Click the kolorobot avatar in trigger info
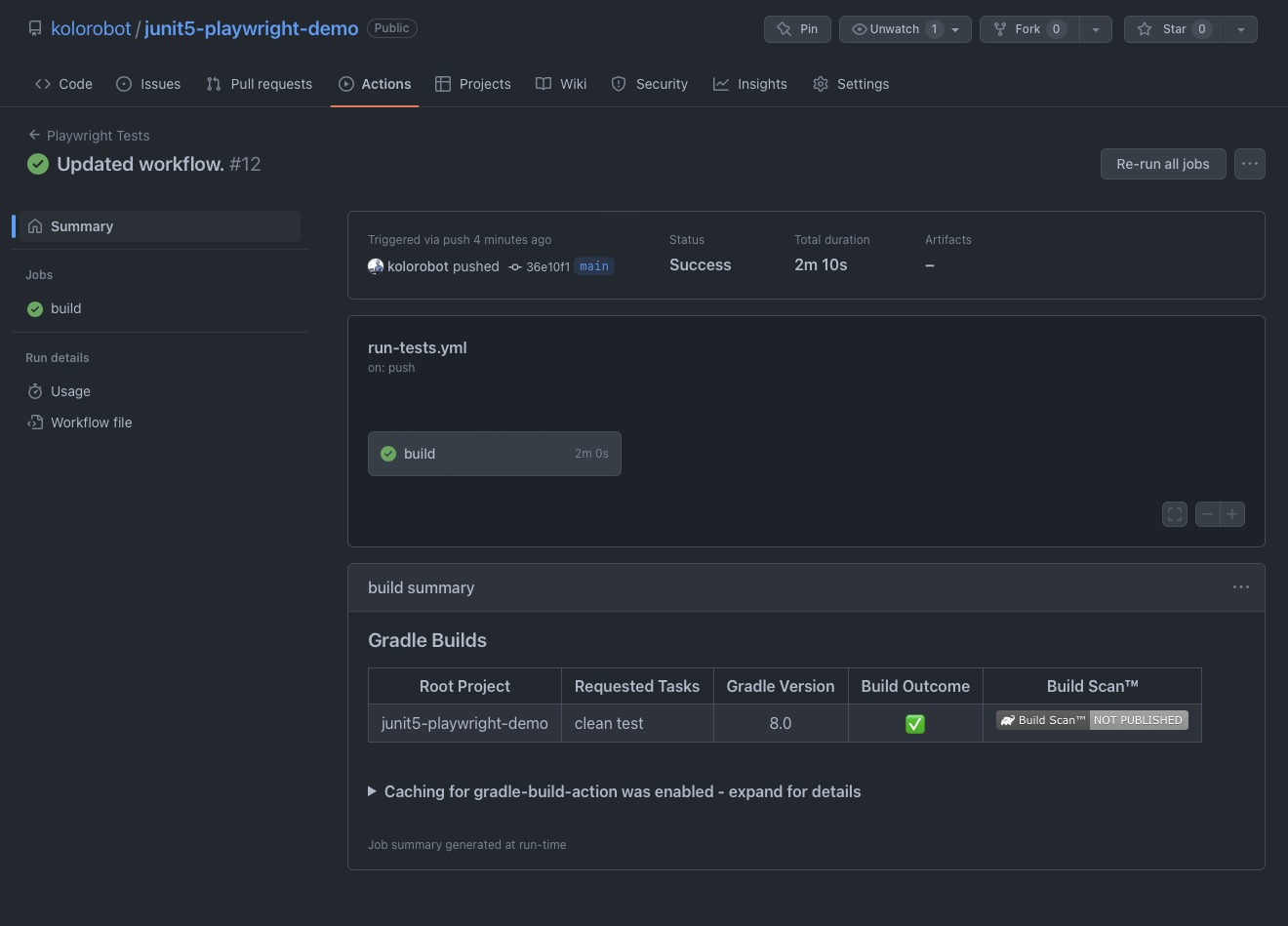 coord(376,266)
